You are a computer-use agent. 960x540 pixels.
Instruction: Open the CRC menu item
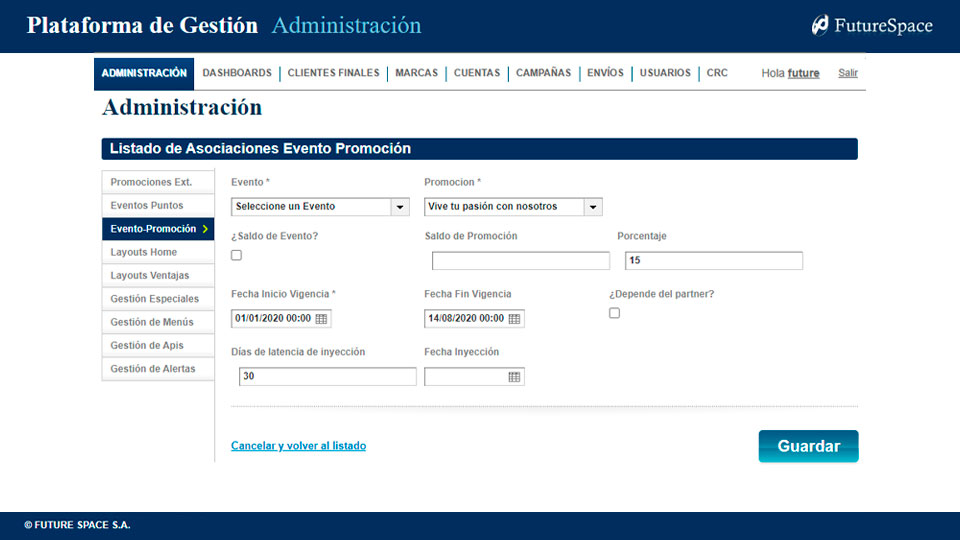coord(717,73)
